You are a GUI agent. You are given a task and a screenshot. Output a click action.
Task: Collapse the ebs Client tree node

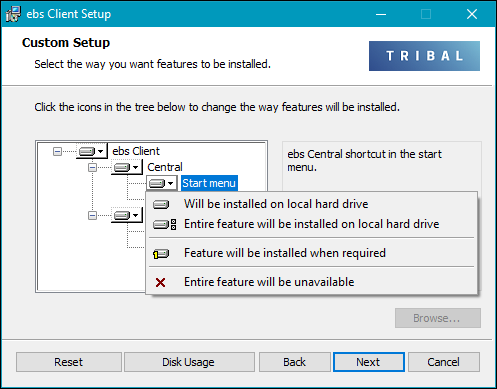coord(57,152)
